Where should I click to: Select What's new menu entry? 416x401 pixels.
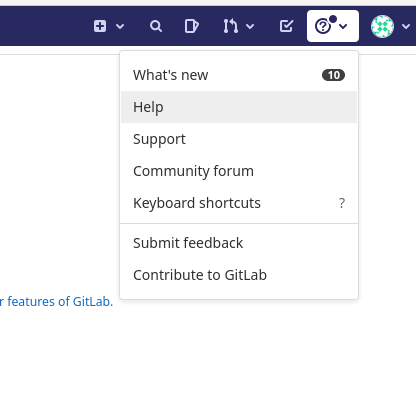(239, 75)
